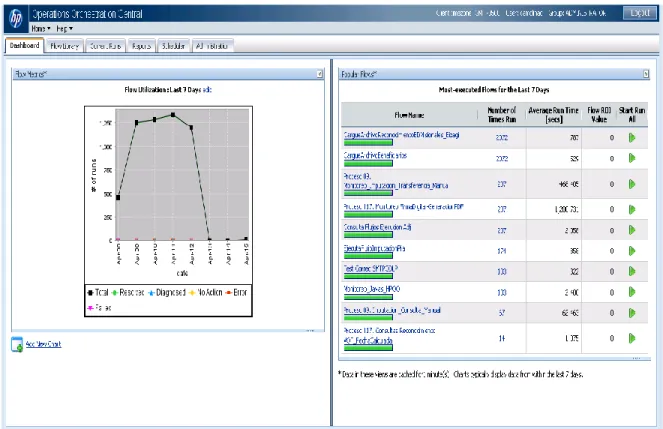Screen dimensions: 663x429
Task: Sort by Number of Times Run column header
Action: tap(501, 115)
